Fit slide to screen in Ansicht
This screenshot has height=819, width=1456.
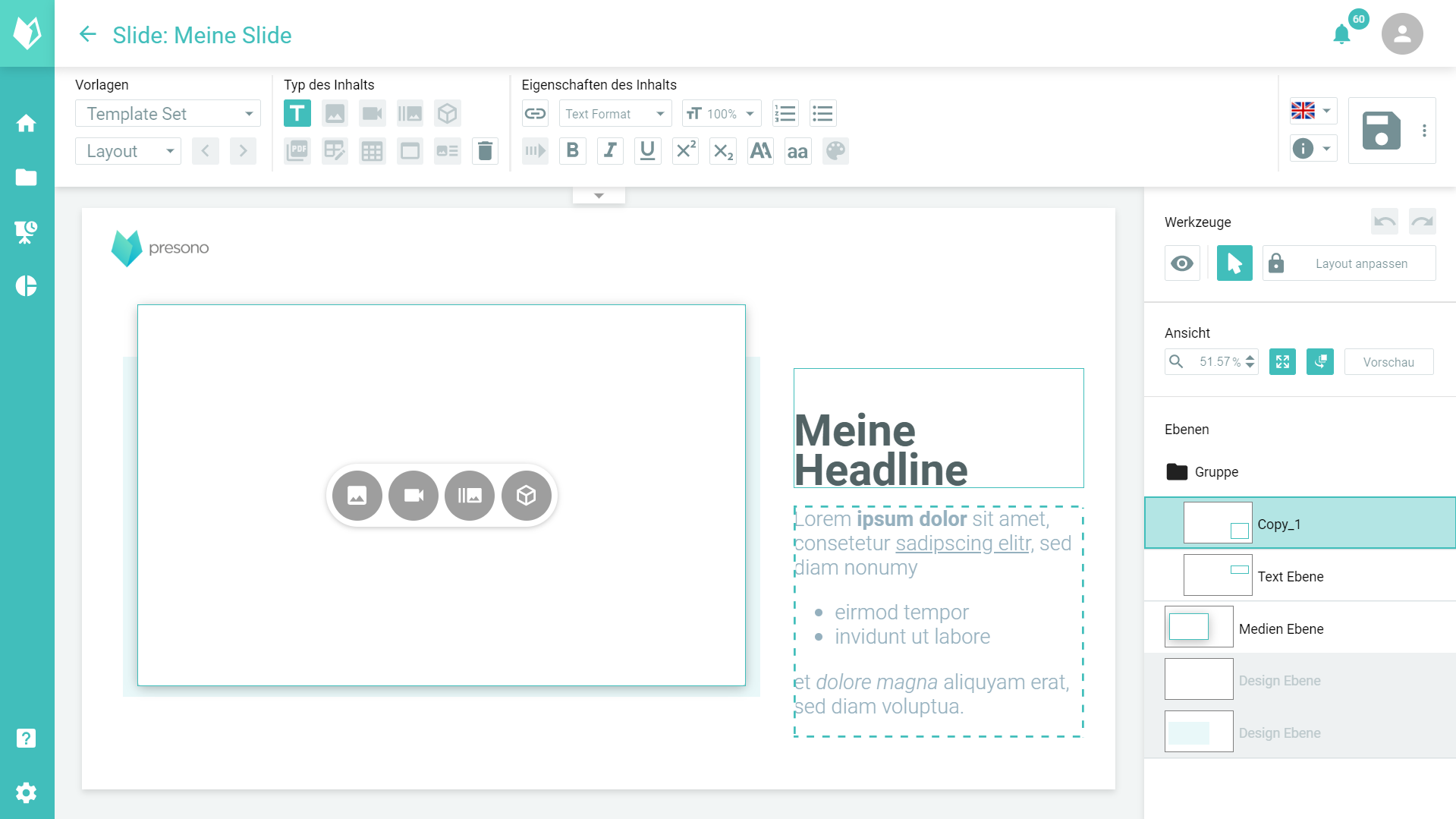tap(1282, 362)
